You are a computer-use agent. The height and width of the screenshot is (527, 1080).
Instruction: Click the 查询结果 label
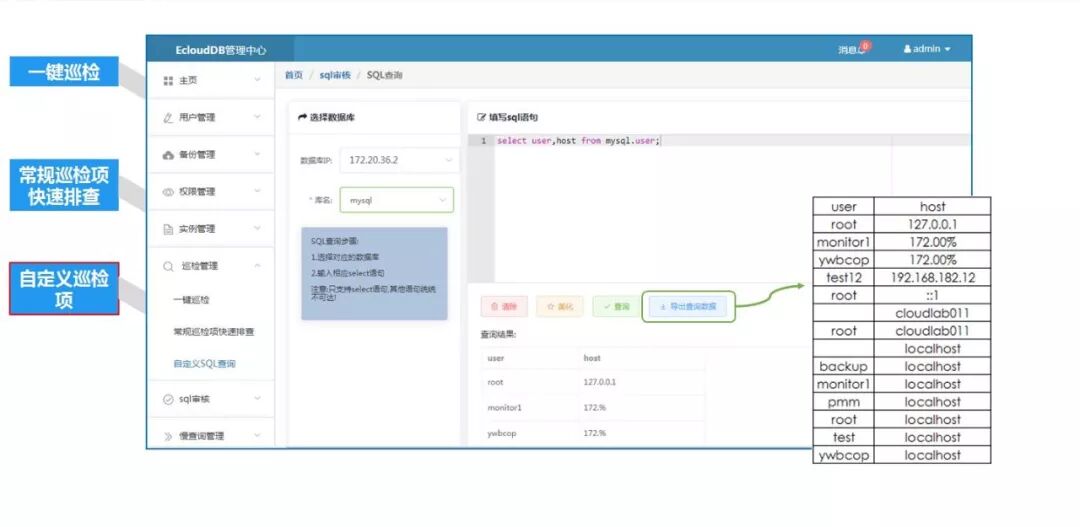498,335
